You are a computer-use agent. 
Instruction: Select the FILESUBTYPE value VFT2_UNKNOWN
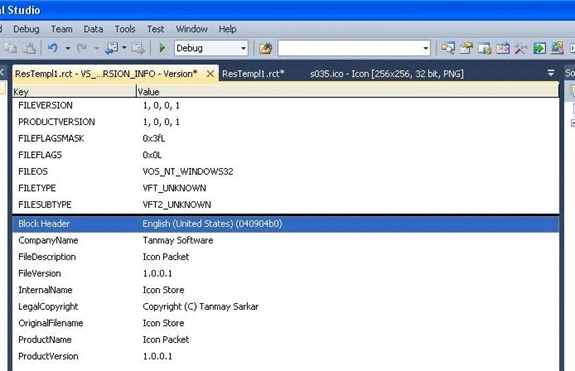pos(177,205)
